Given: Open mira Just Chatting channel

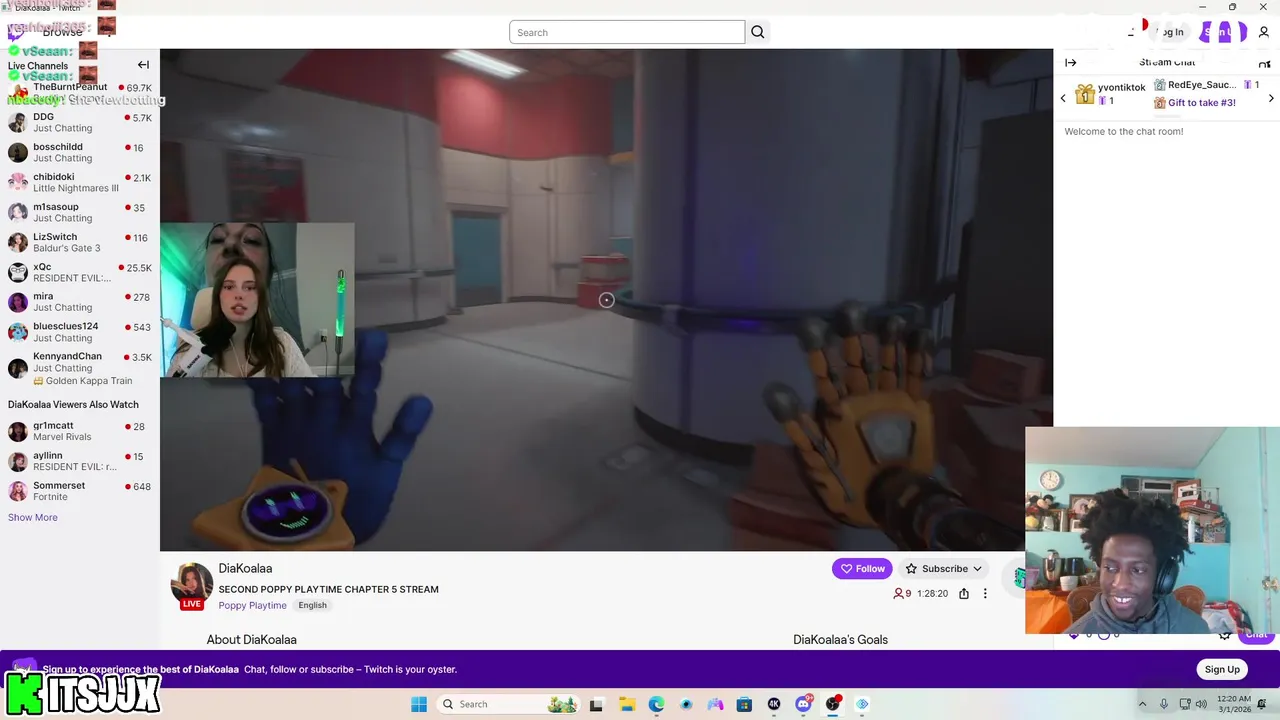Looking at the screenshot, I should pyautogui.click(x=80, y=302).
